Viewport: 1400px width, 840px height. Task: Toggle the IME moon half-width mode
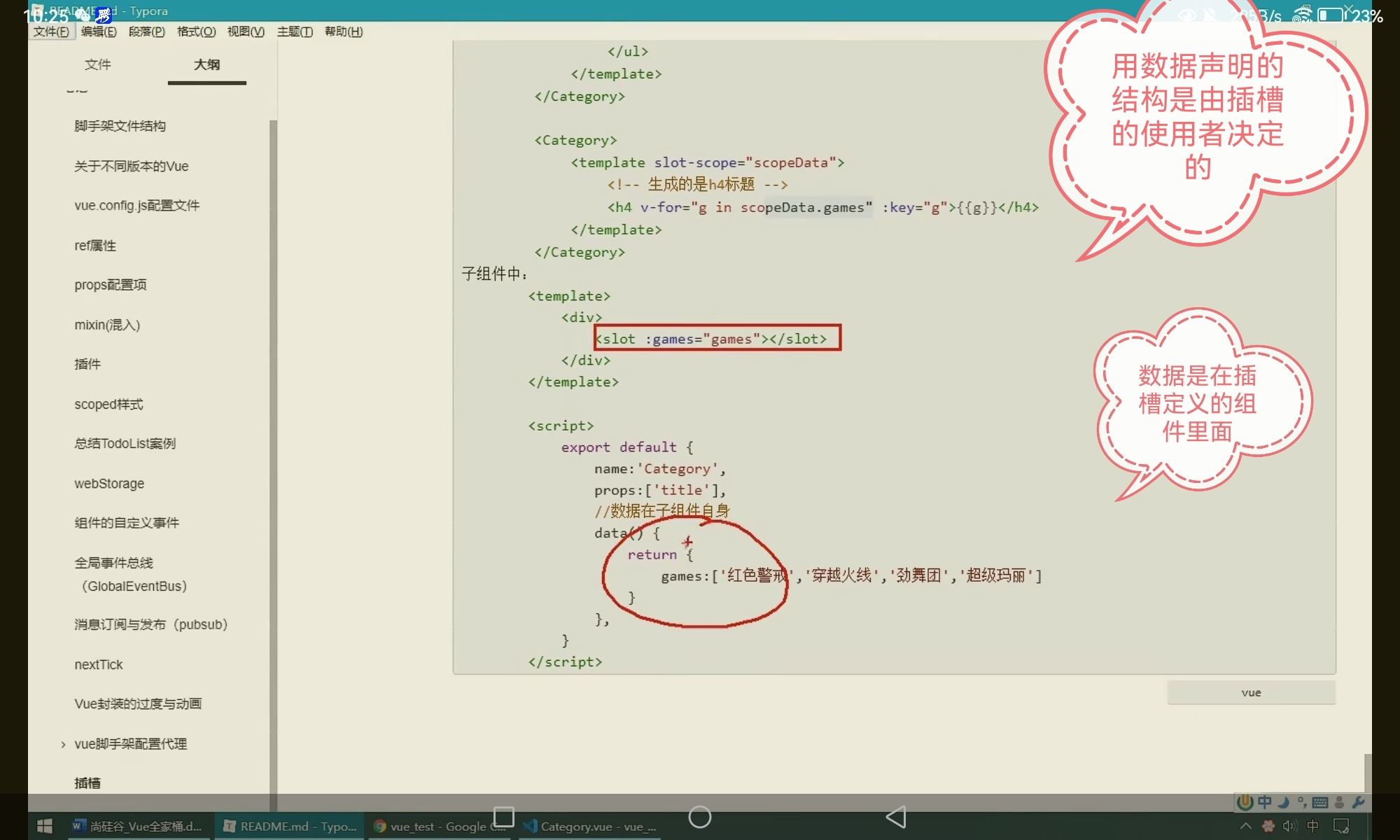click(x=1284, y=802)
